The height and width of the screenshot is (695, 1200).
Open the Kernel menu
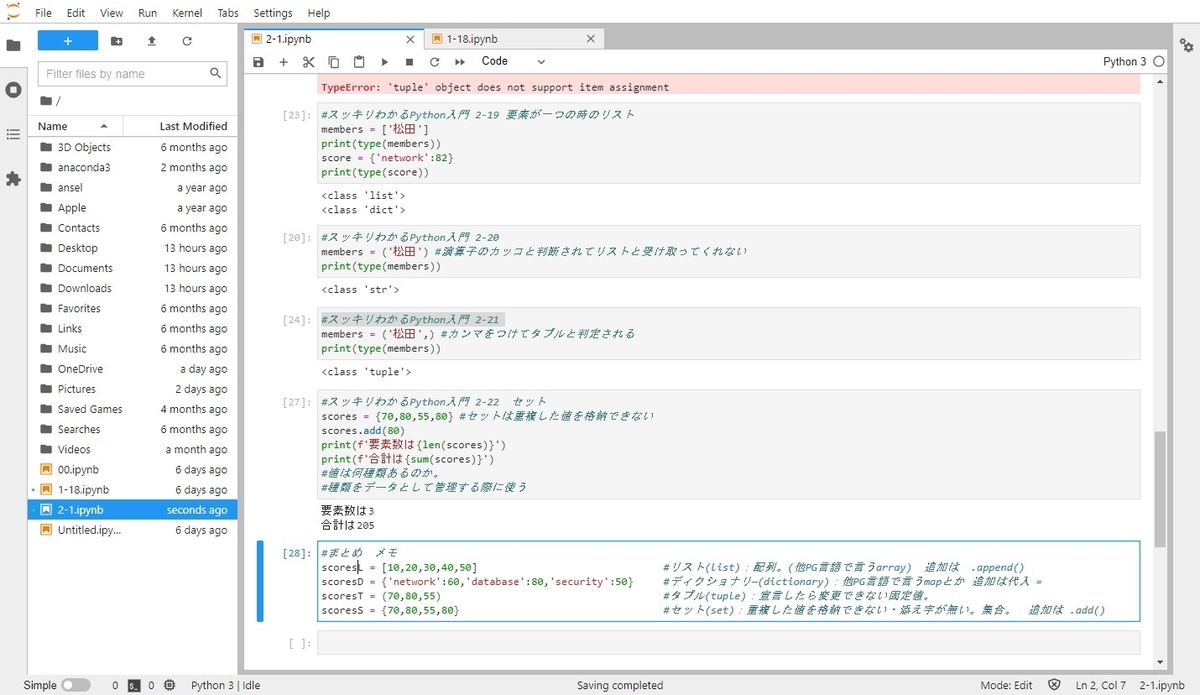187,13
